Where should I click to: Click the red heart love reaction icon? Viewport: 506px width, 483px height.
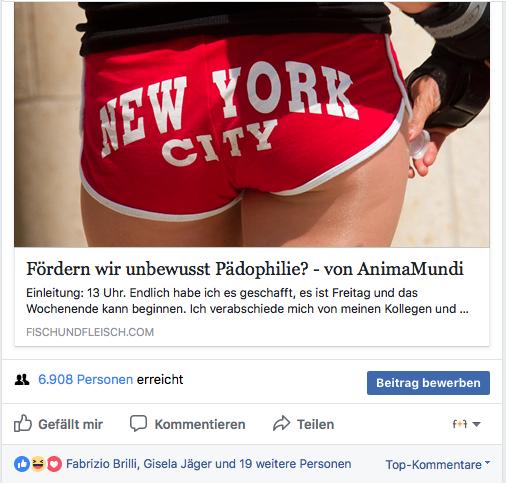[54, 464]
